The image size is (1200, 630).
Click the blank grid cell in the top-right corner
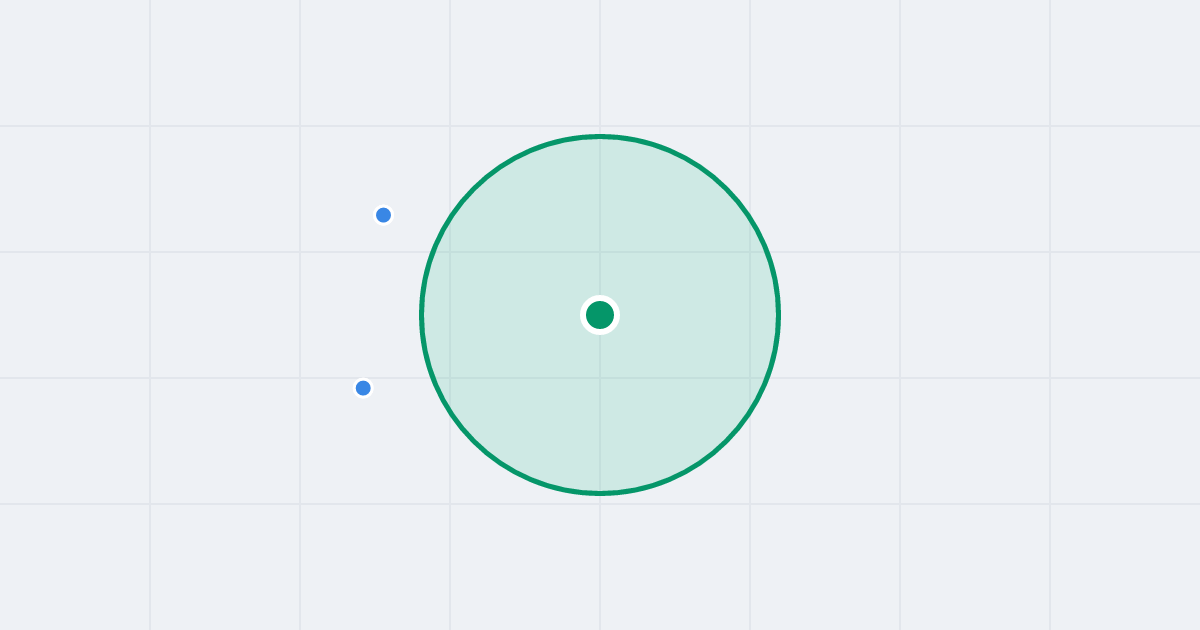coord(1125,63)
